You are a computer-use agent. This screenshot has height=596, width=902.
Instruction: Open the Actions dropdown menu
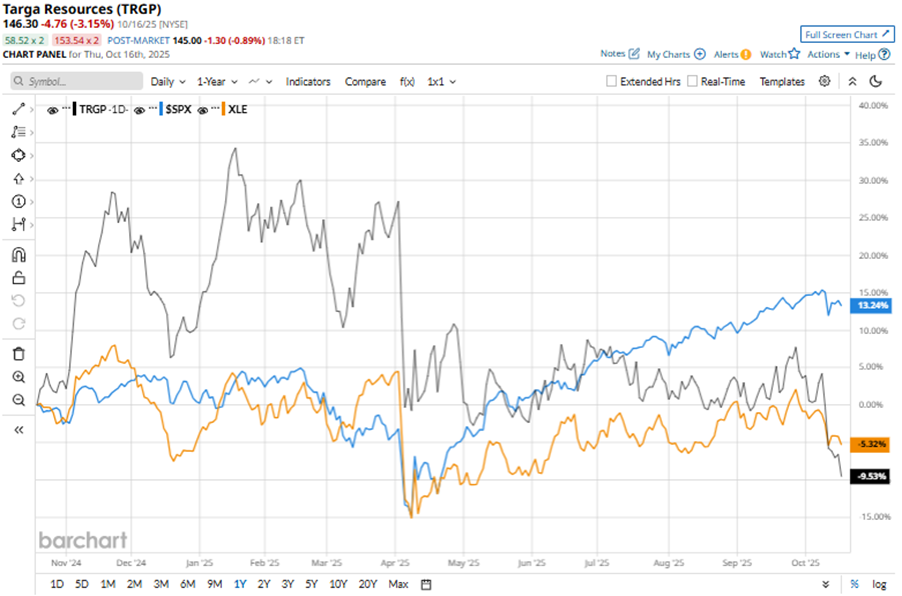pos(828,54)
